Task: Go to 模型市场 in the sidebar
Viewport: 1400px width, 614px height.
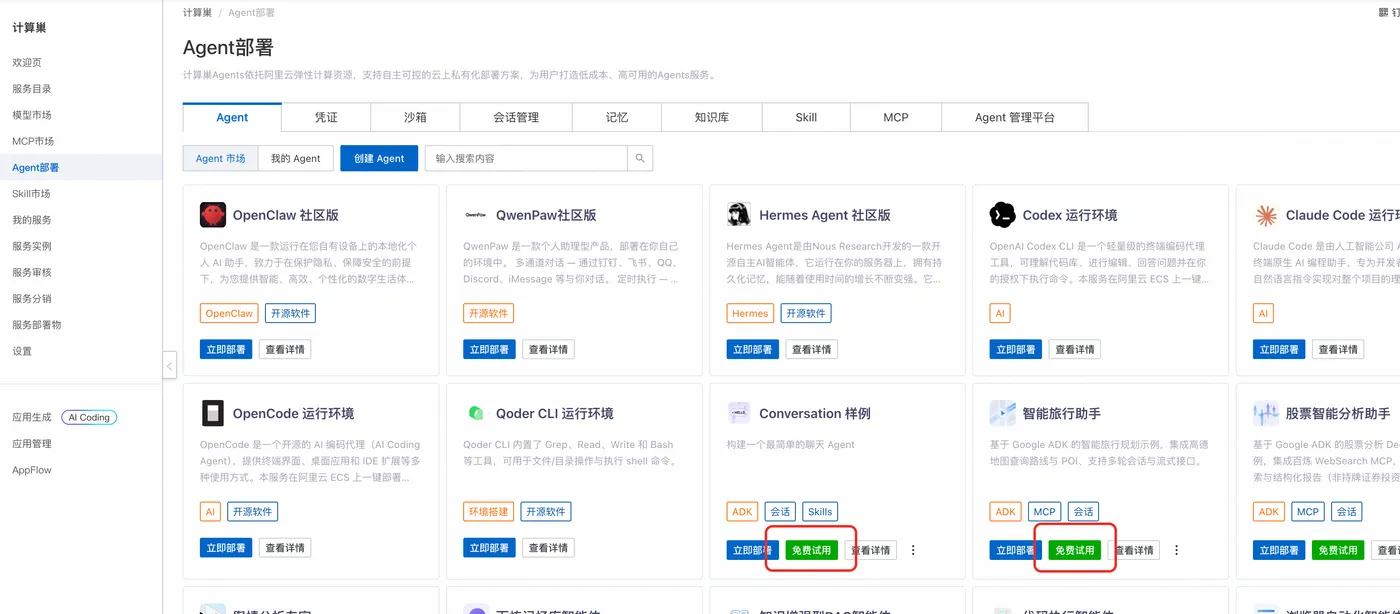Action: pos(32,115)
